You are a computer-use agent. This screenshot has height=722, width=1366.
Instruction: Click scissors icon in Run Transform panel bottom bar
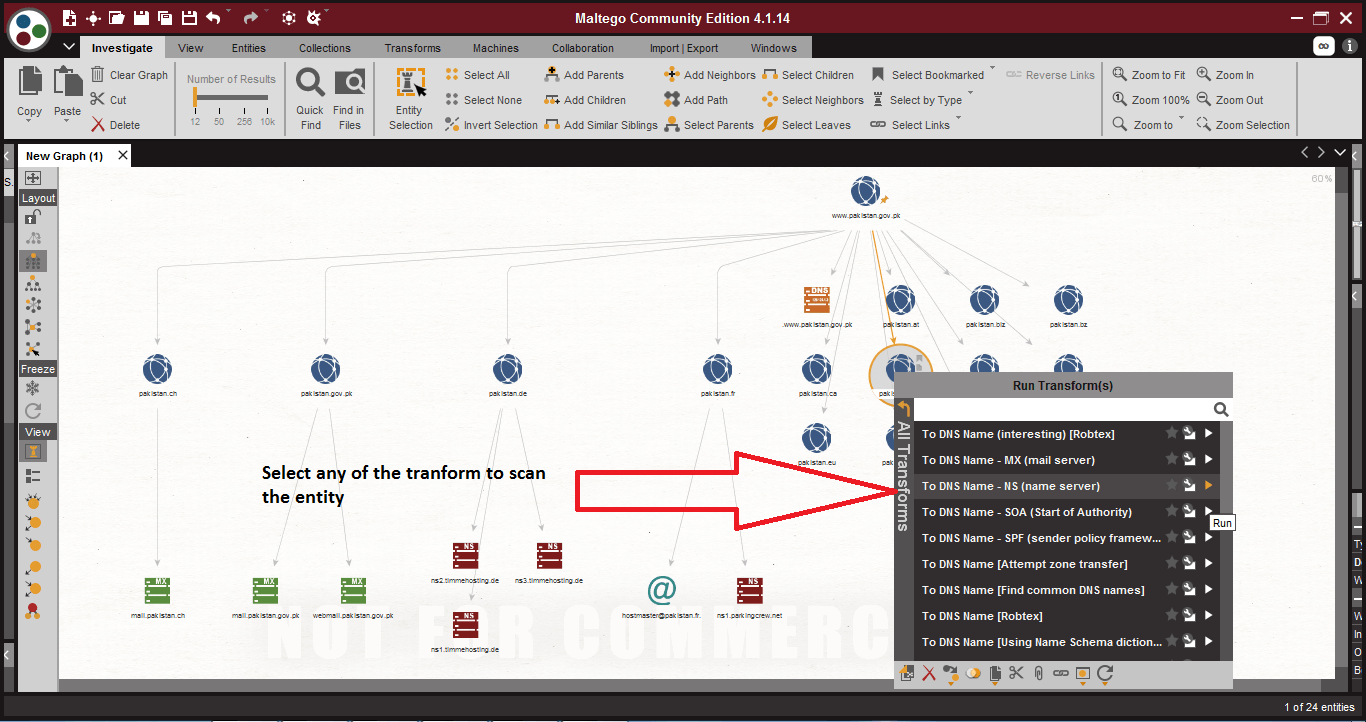coord(1017,674)
